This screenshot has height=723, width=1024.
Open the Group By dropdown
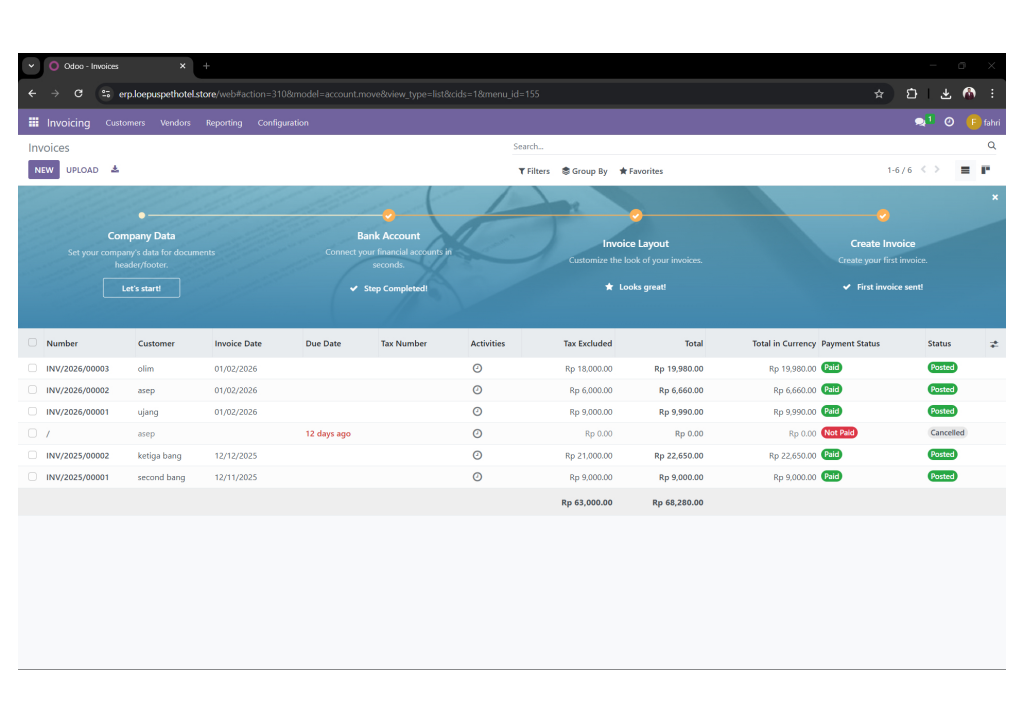coord(584,171)
